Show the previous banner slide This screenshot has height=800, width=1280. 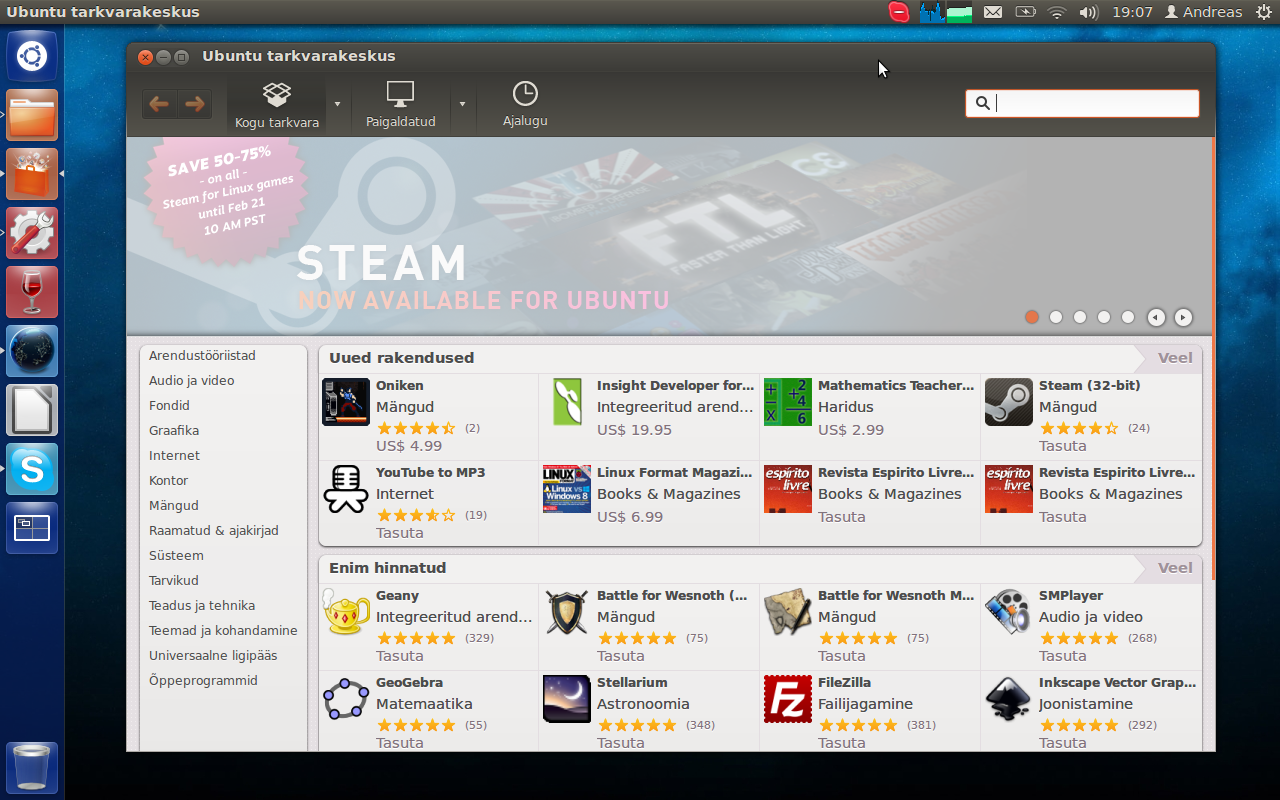coord(1156,317)
